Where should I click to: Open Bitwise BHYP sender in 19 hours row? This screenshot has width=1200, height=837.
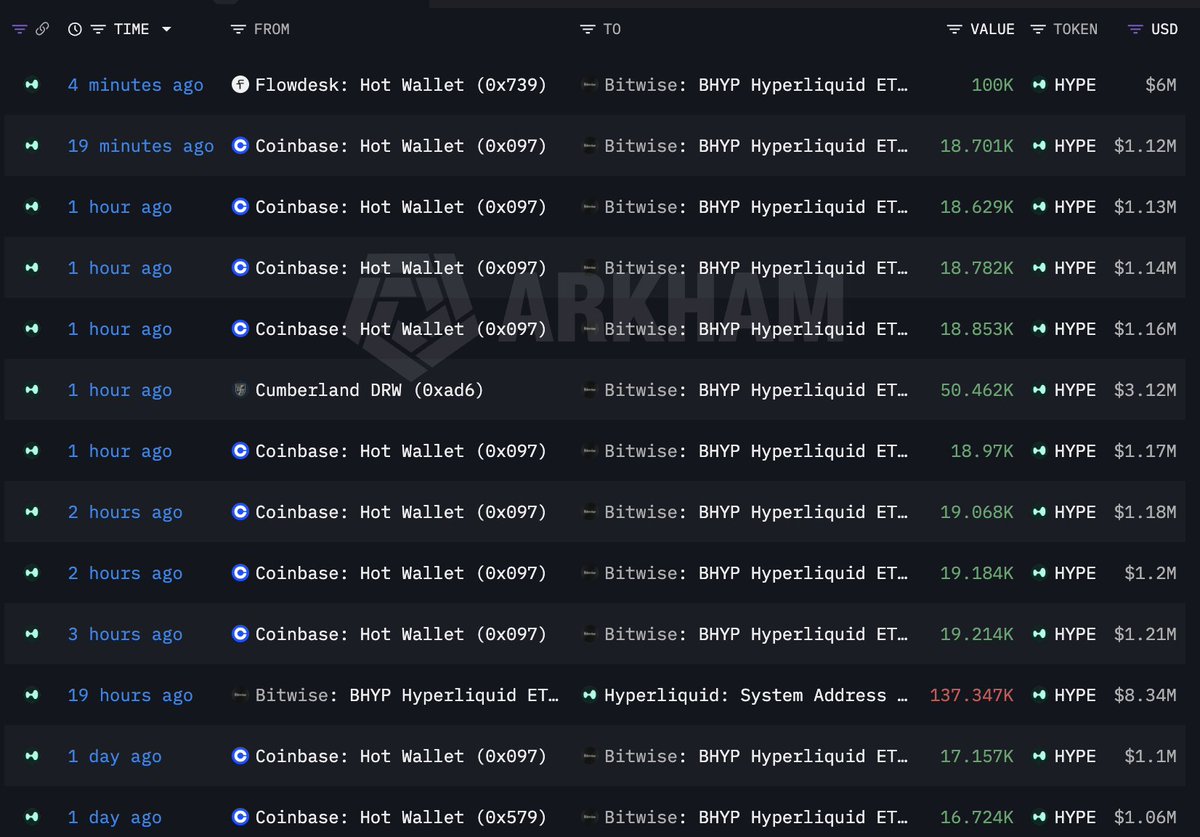click(407, 695)
